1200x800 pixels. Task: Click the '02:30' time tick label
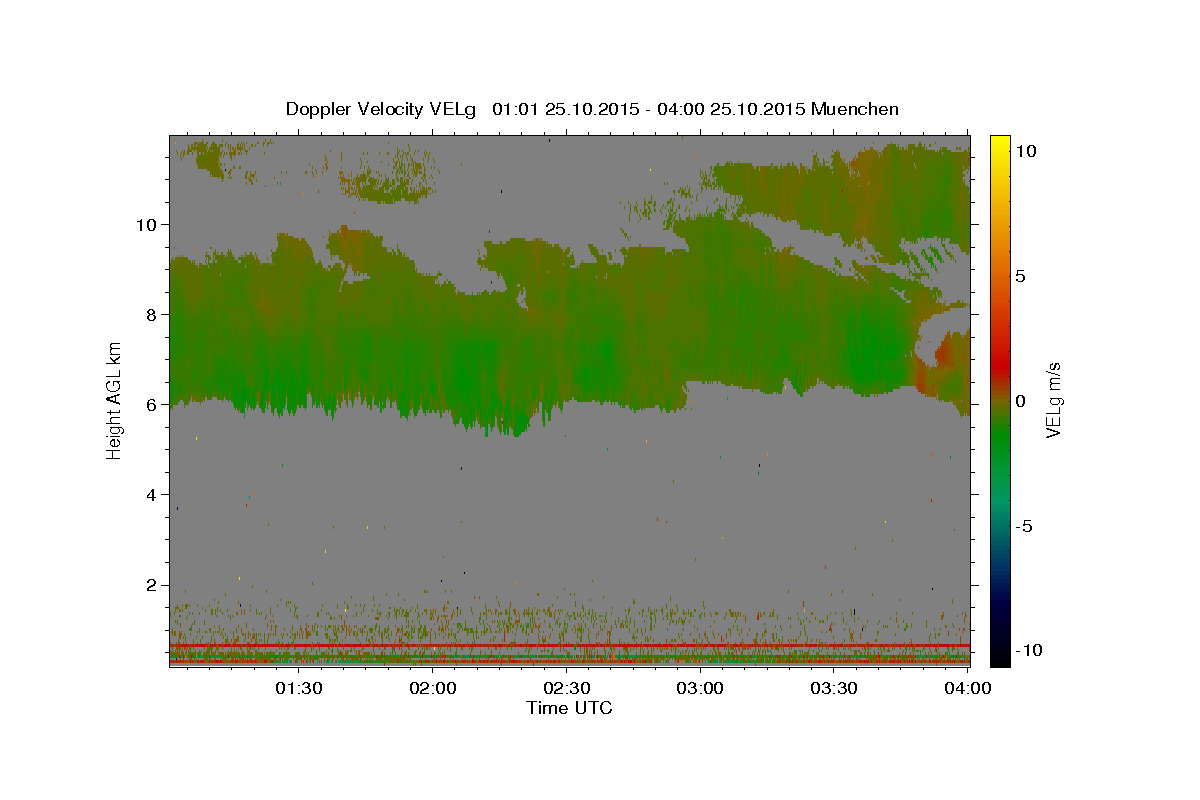[566, 688]
